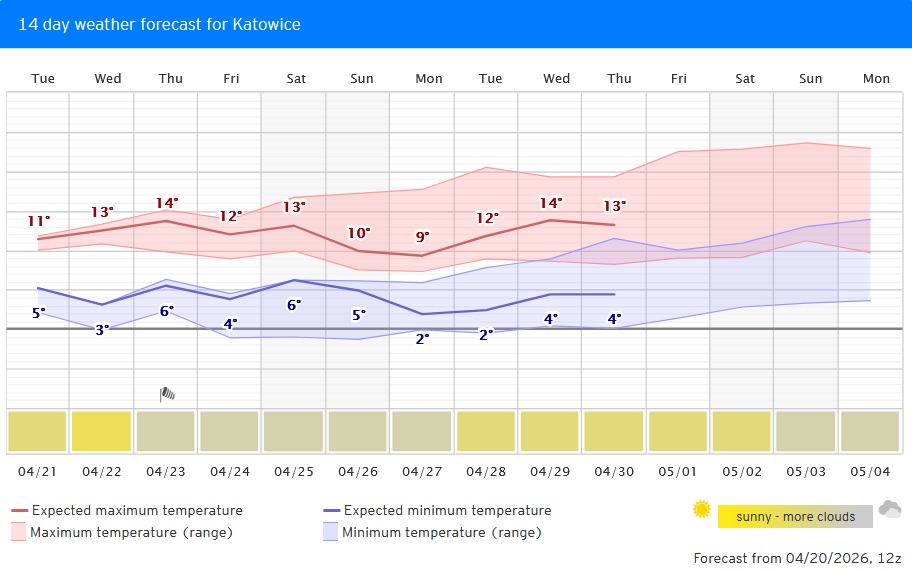Select the 05/01 sunny condition tile
The image size is (912, 573).
(677, 431)
